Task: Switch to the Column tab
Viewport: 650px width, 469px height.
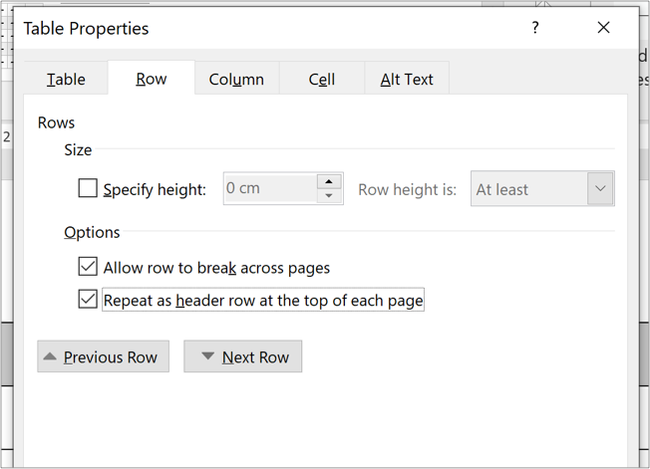Action: [236, 79]
